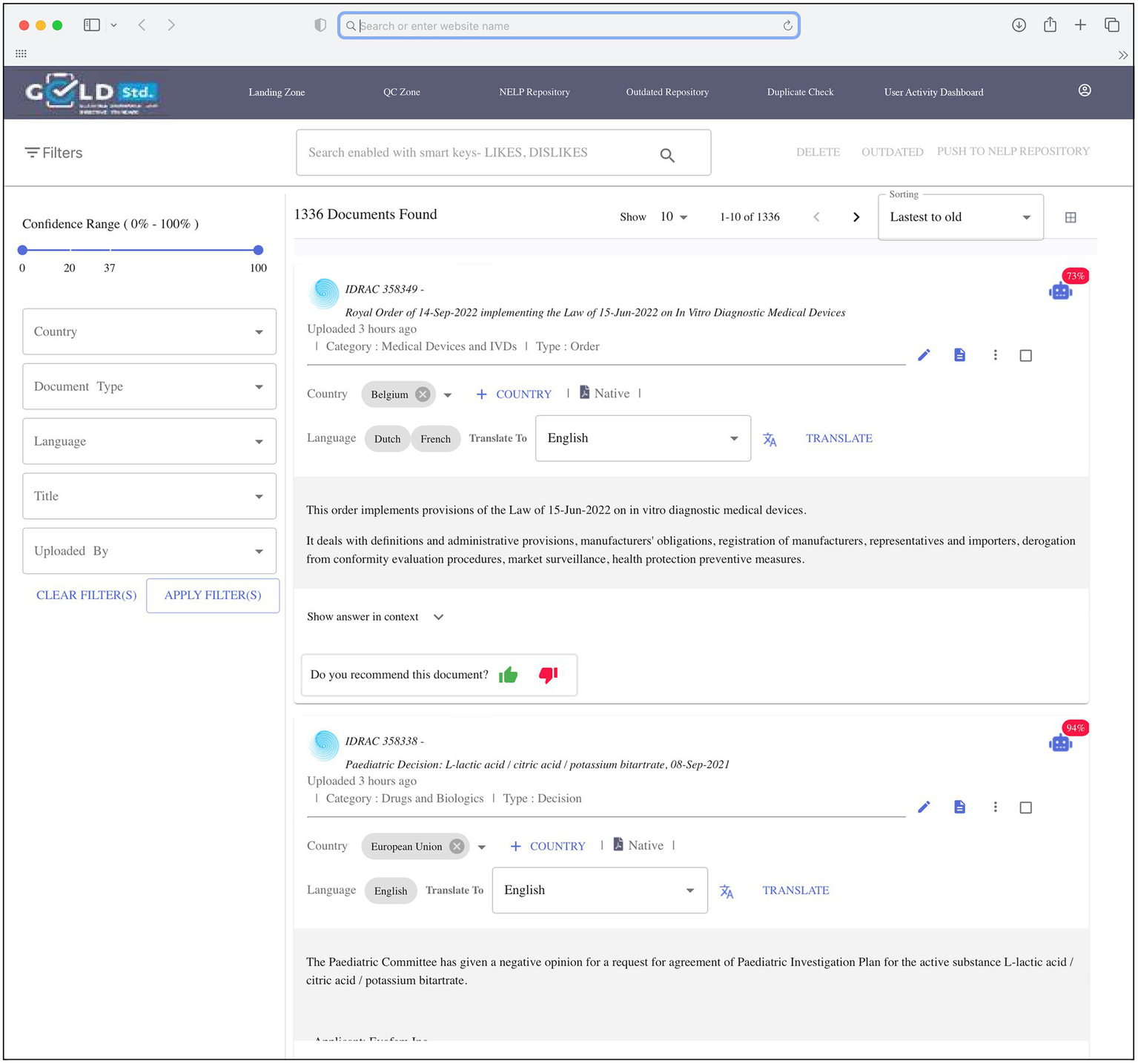This screenshot has height=1064, width=1138.
Task: Click the smart keys search input field
Action: 478,153
